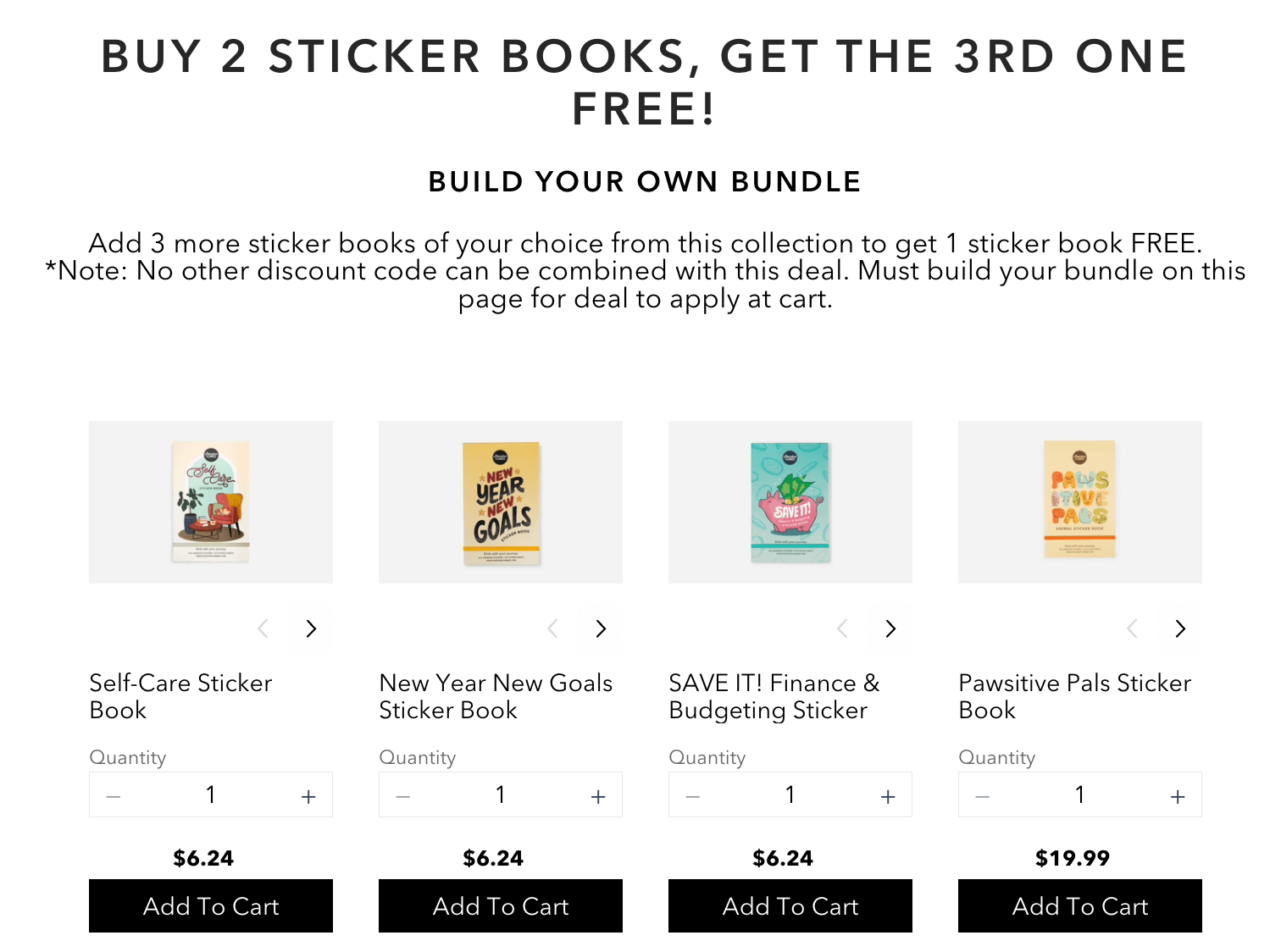Click the next image arrow under SAVE IT! Finance book
The width and height of the screenshot is (1281, 952).
pos(890,628)
